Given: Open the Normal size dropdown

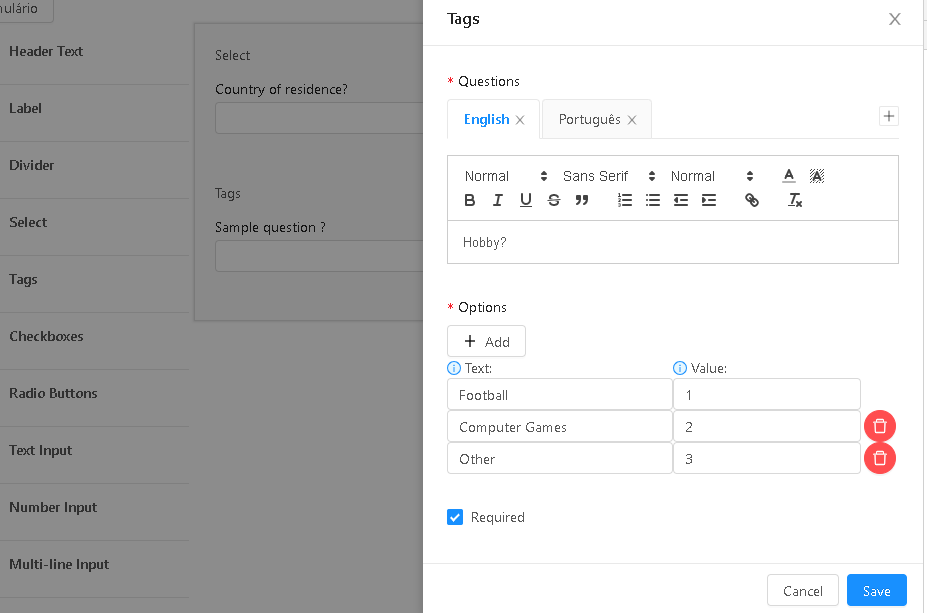Looking at the screenshot, I should pos(712,176).
